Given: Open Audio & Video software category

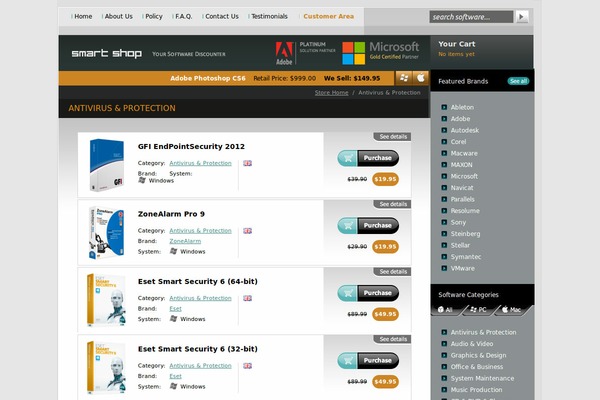Looking at the screenshot, I should [472, 344].
